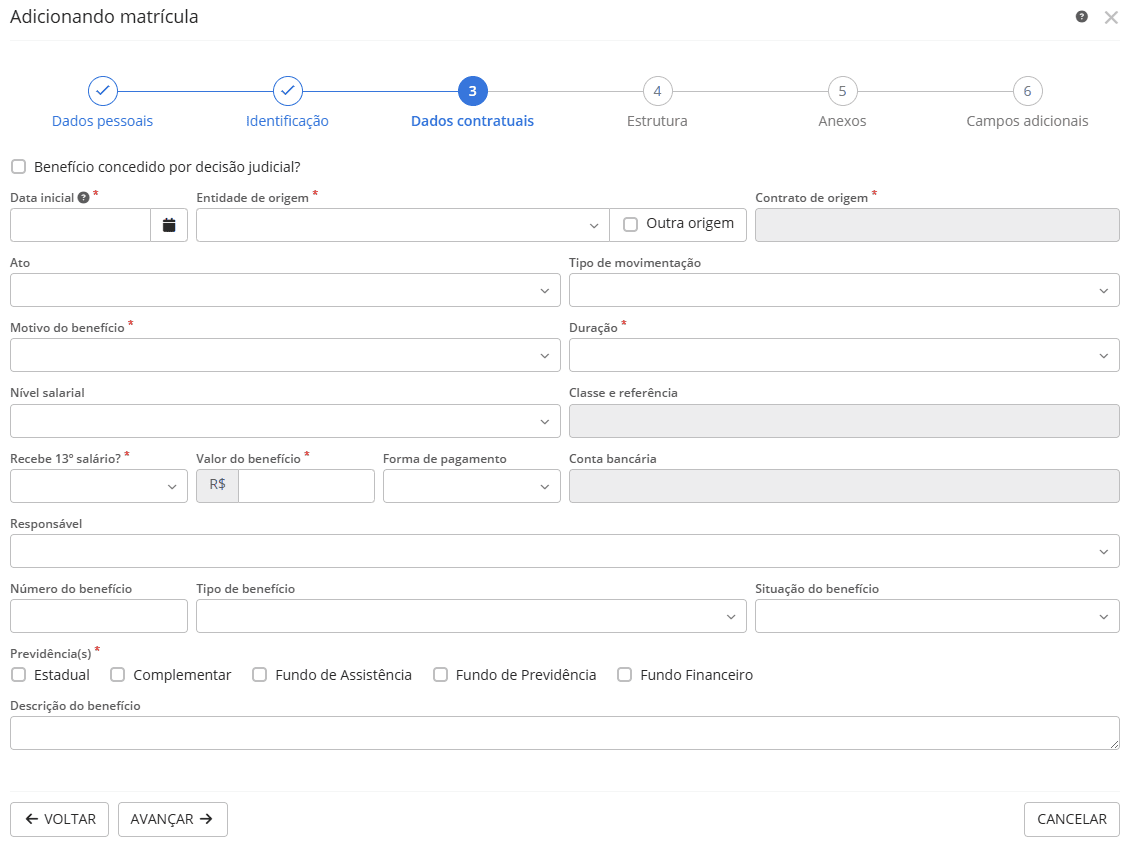The image size is (1132, 842).
Task: Click the step 5 Anexos circle
Action: [842, 91]
